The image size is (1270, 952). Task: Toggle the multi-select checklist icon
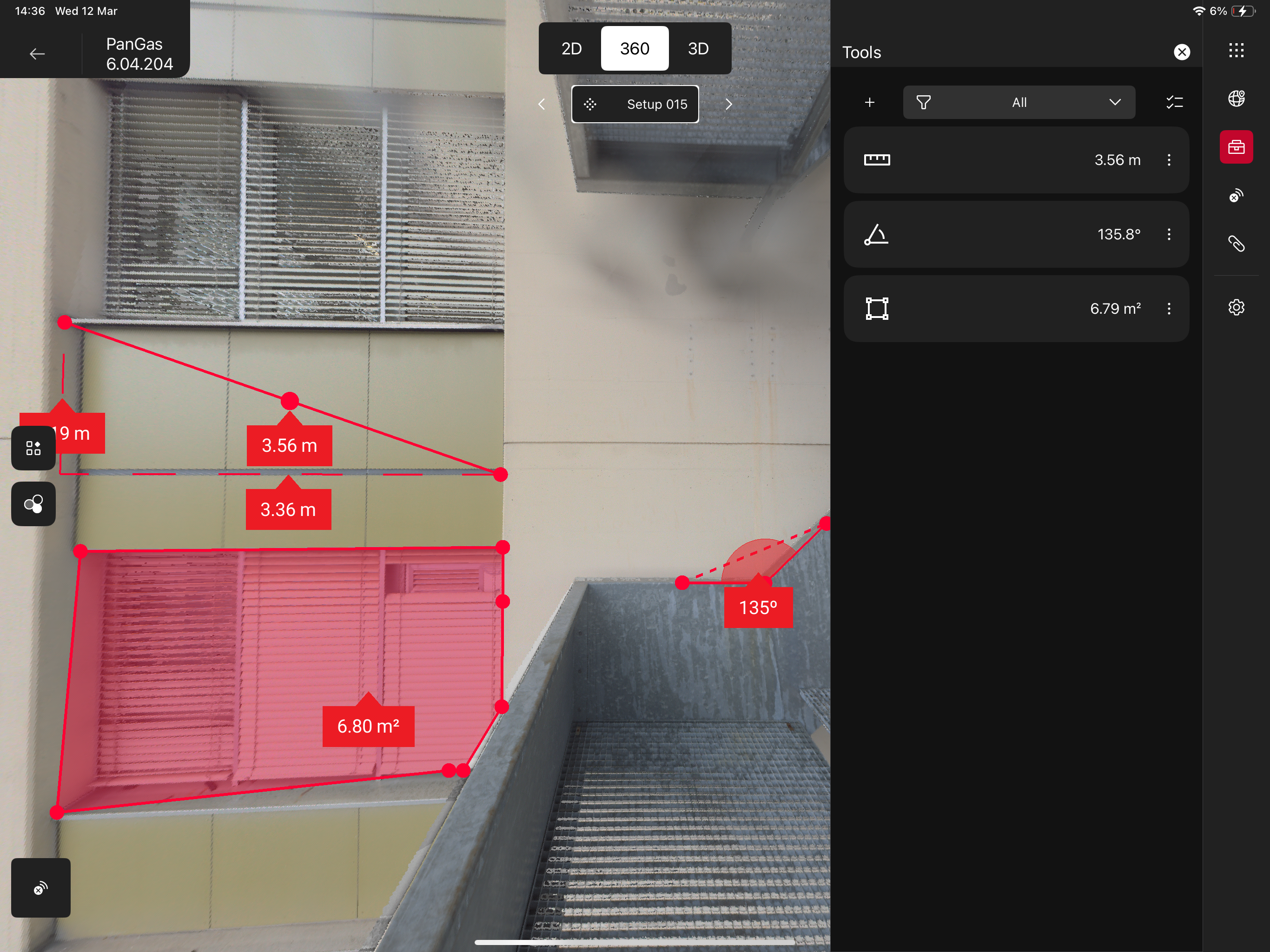pos(1174,102)
